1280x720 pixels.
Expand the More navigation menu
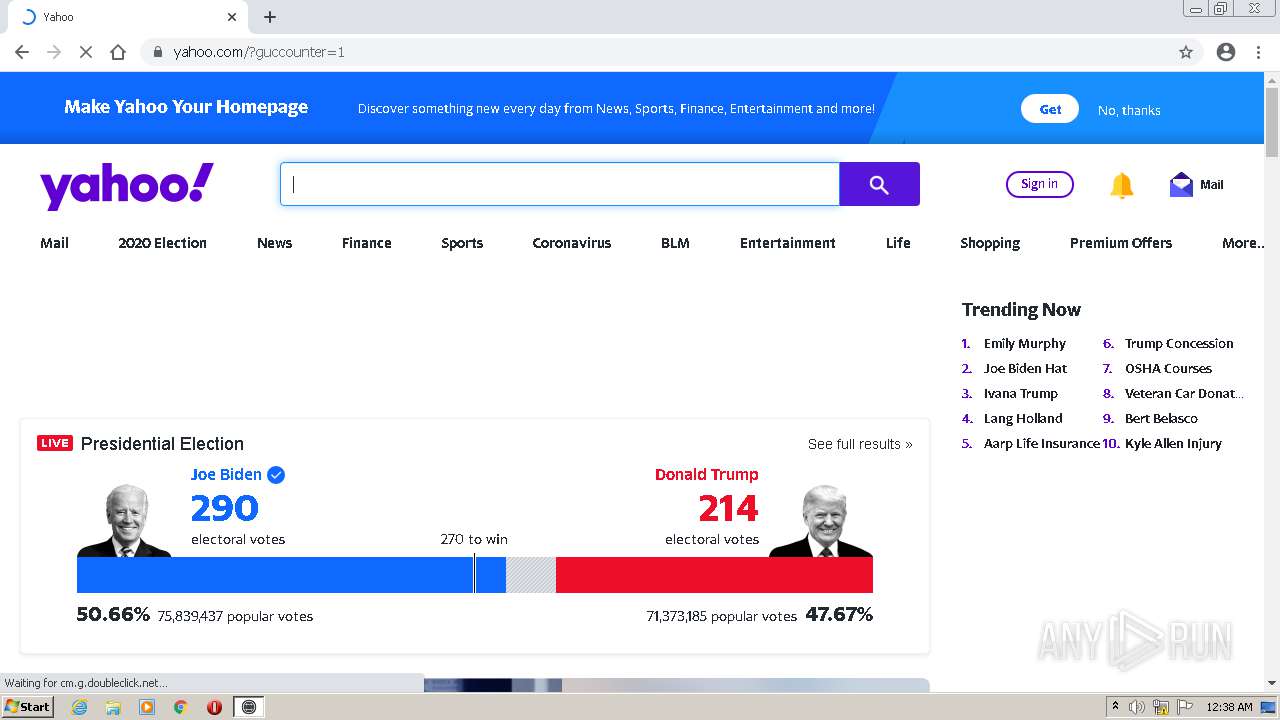point(1243,243)
